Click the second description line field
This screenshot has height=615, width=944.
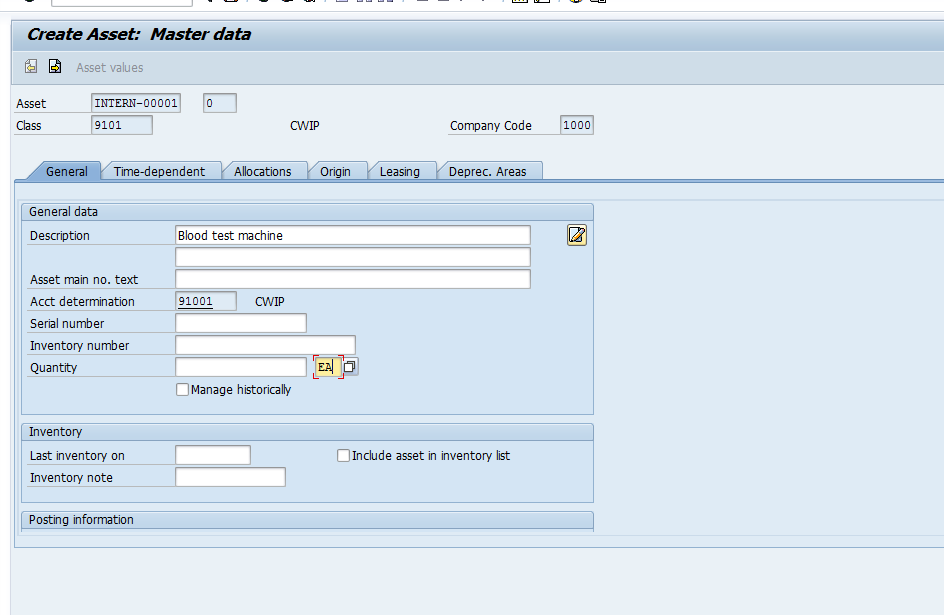pos(353,257)
